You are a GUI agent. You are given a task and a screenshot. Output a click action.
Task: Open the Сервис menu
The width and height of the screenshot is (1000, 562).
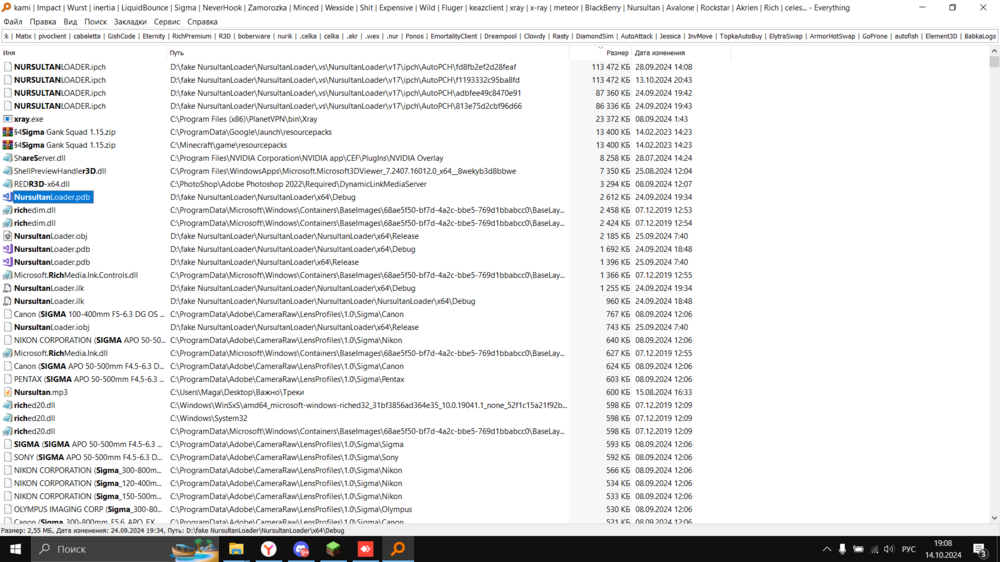pos(167,22)
